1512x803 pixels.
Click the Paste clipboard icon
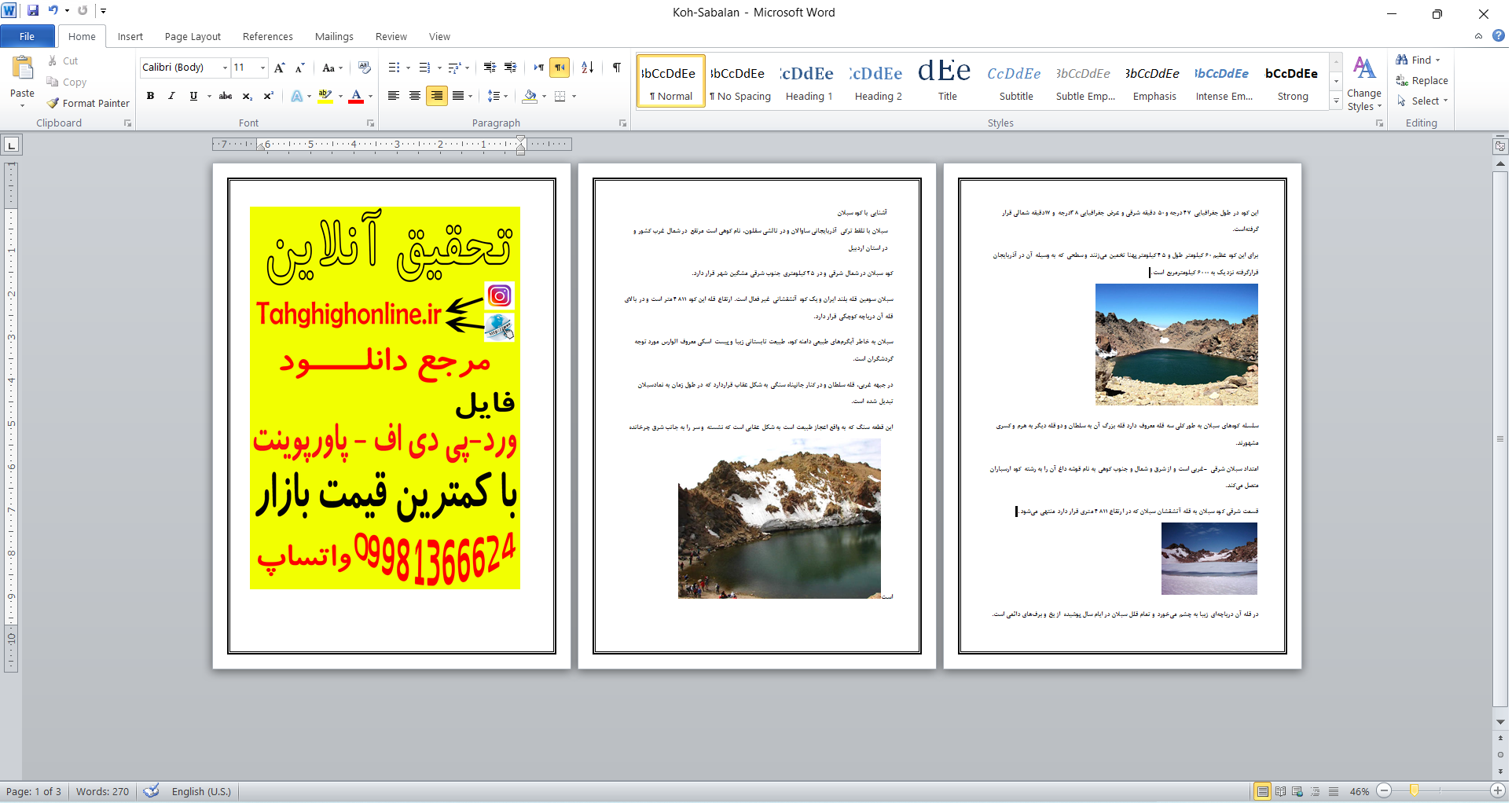22,69
